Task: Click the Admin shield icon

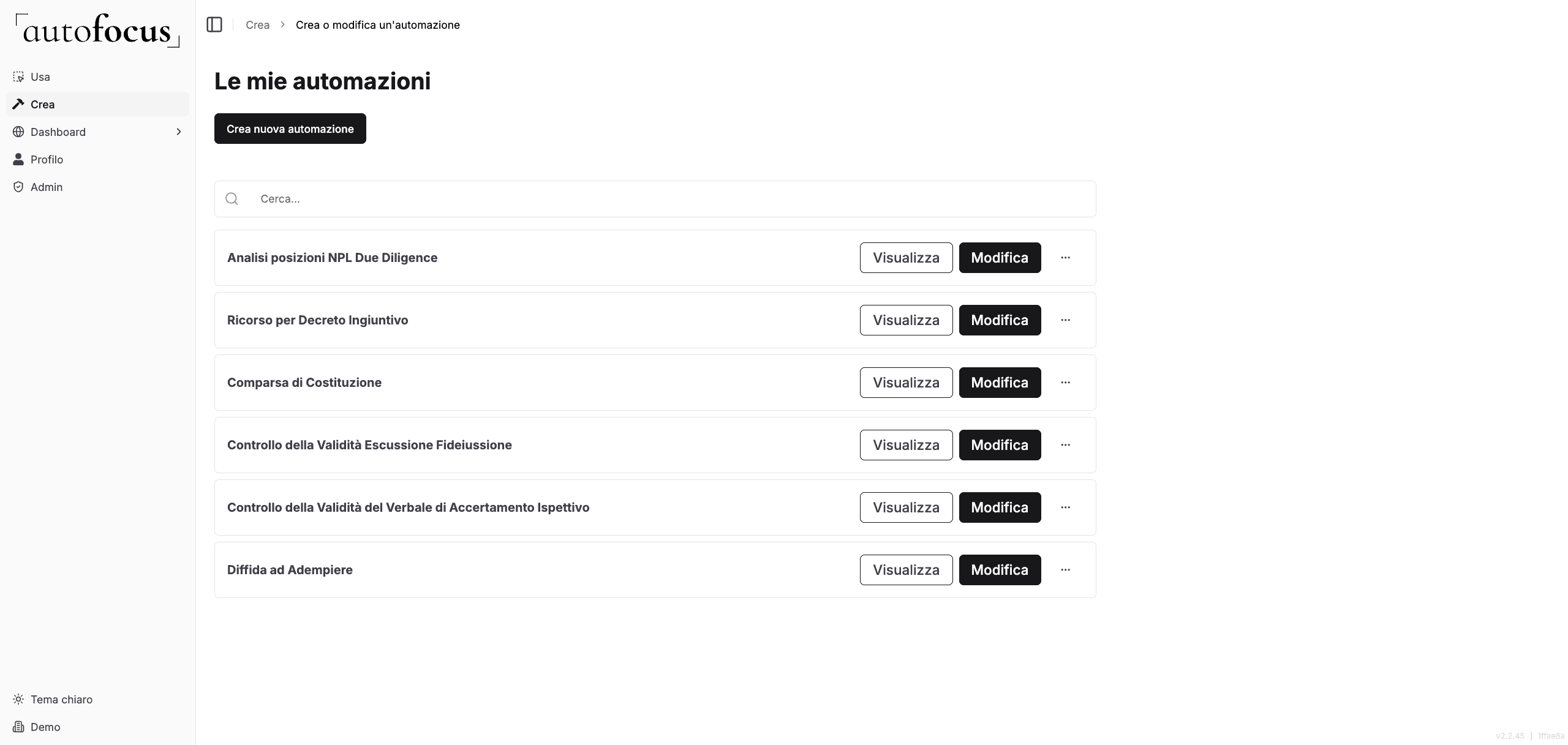Action: click(x=18, y=187)
